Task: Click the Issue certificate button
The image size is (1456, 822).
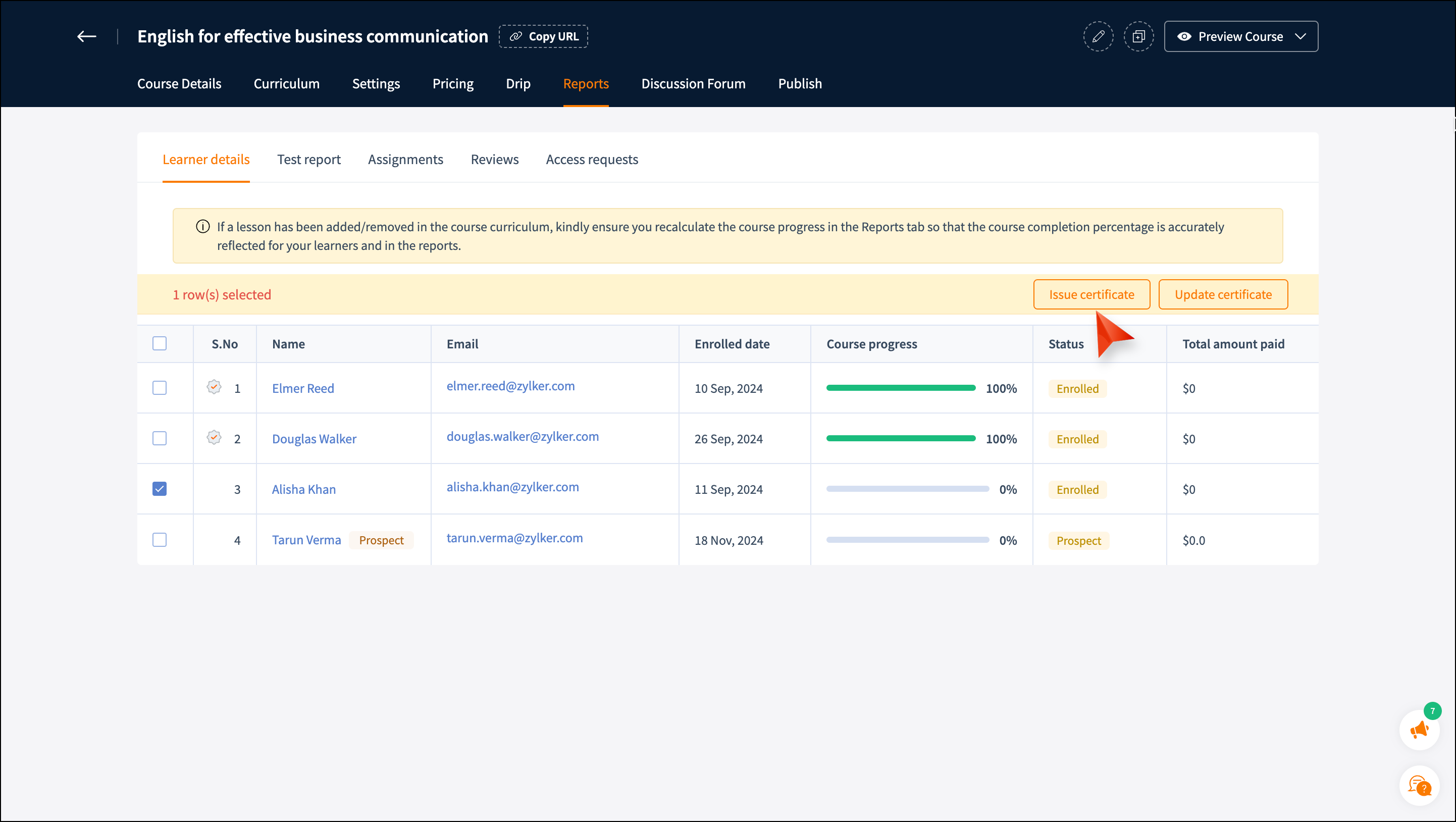Action: (1091, 294)
